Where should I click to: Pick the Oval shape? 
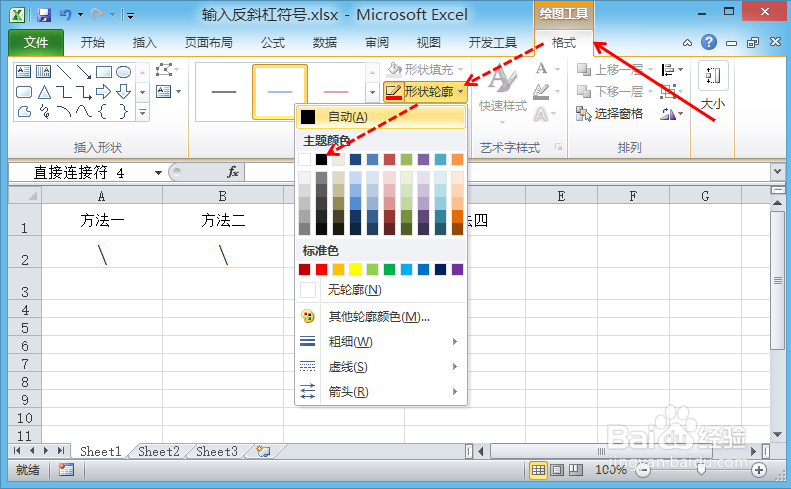124,72
